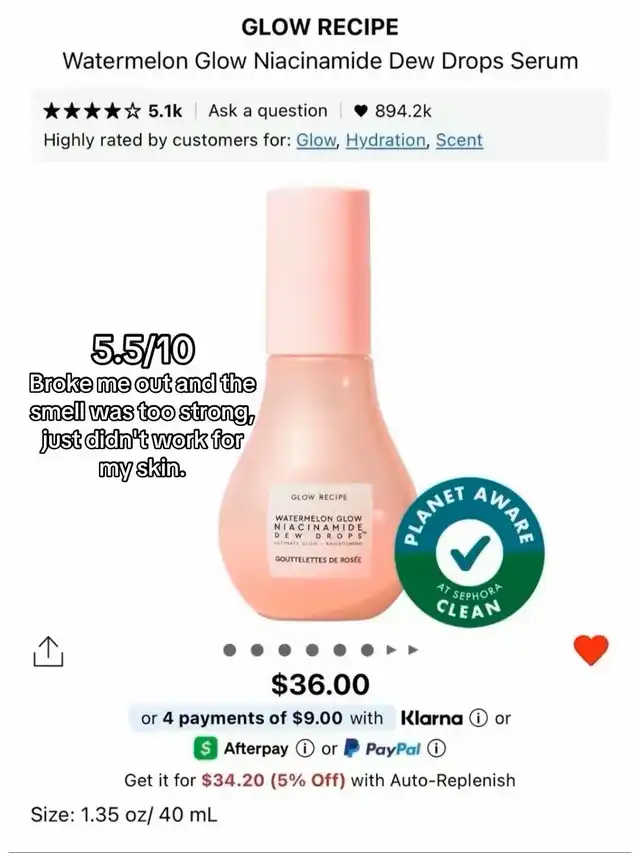Click GLOW RECIPE brand name heading

pyautogui.click(x=320, y=27)
